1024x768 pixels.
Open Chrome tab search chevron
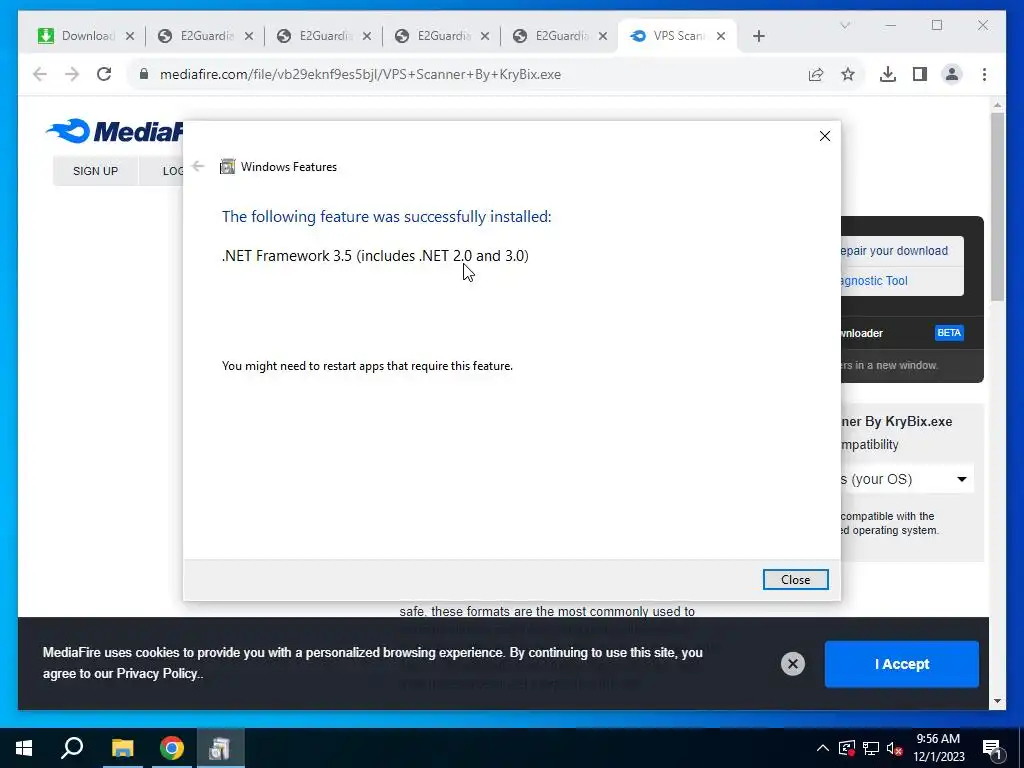[845, 25]
